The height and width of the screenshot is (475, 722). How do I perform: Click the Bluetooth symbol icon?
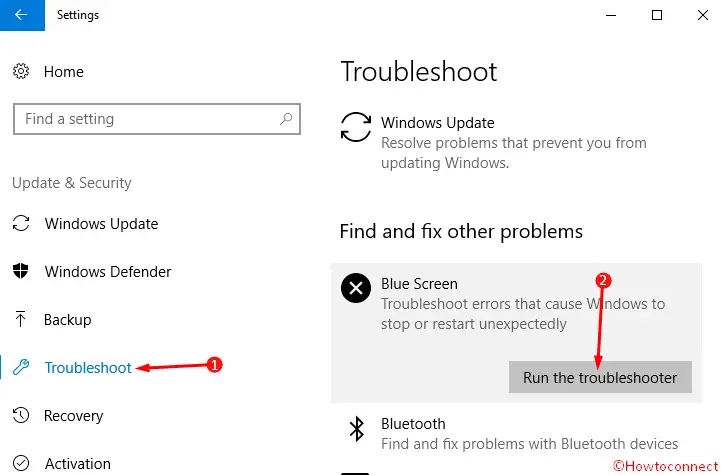[356, 429]
